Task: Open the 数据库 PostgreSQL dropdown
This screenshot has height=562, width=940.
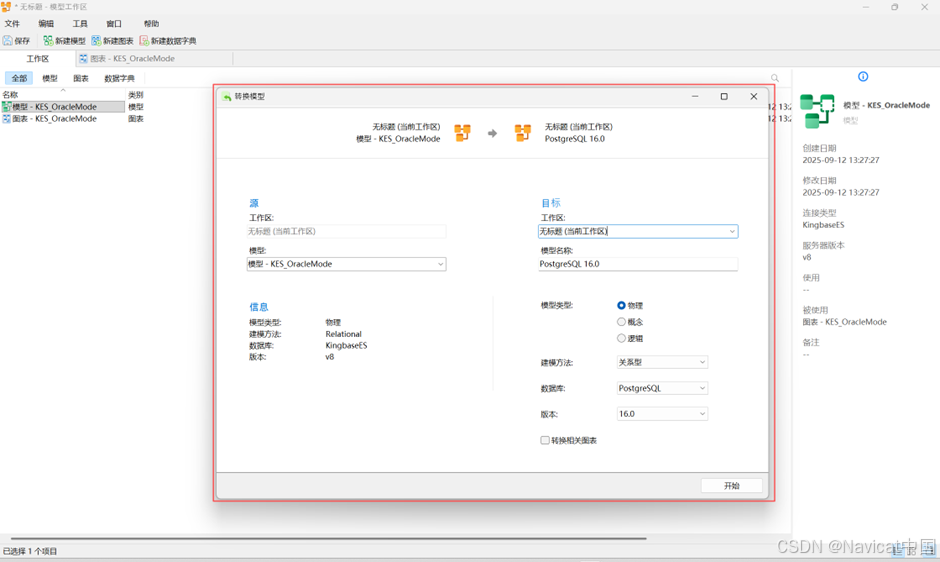Action: click(662, 388)
